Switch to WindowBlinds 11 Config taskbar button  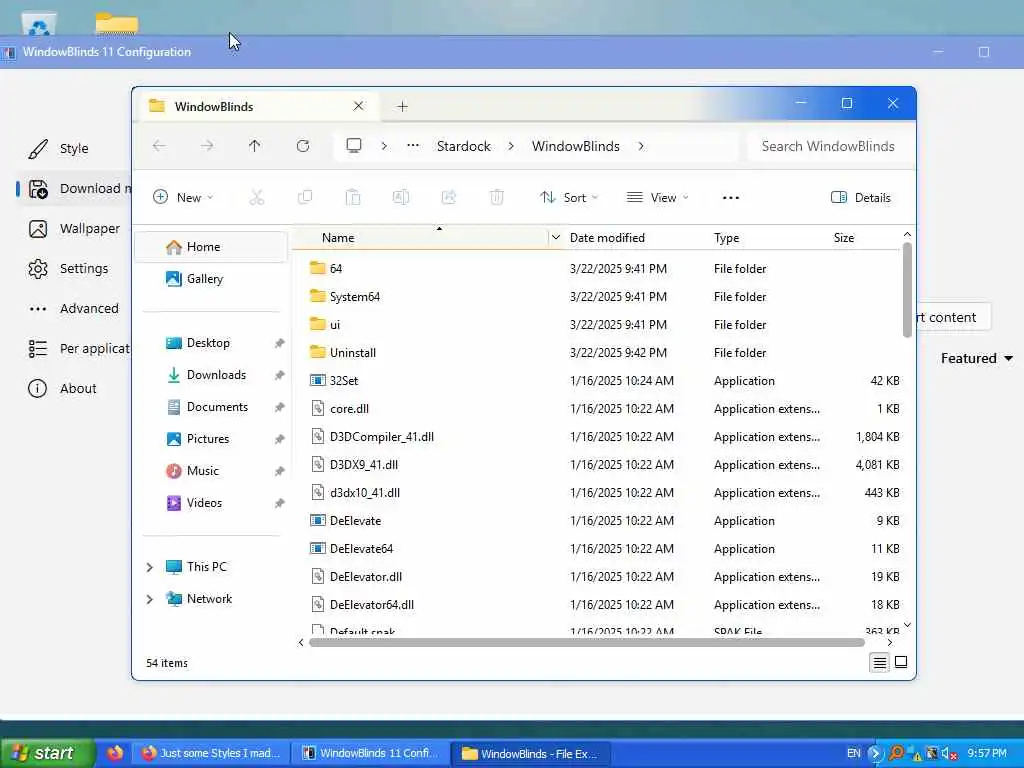point(370,753)
